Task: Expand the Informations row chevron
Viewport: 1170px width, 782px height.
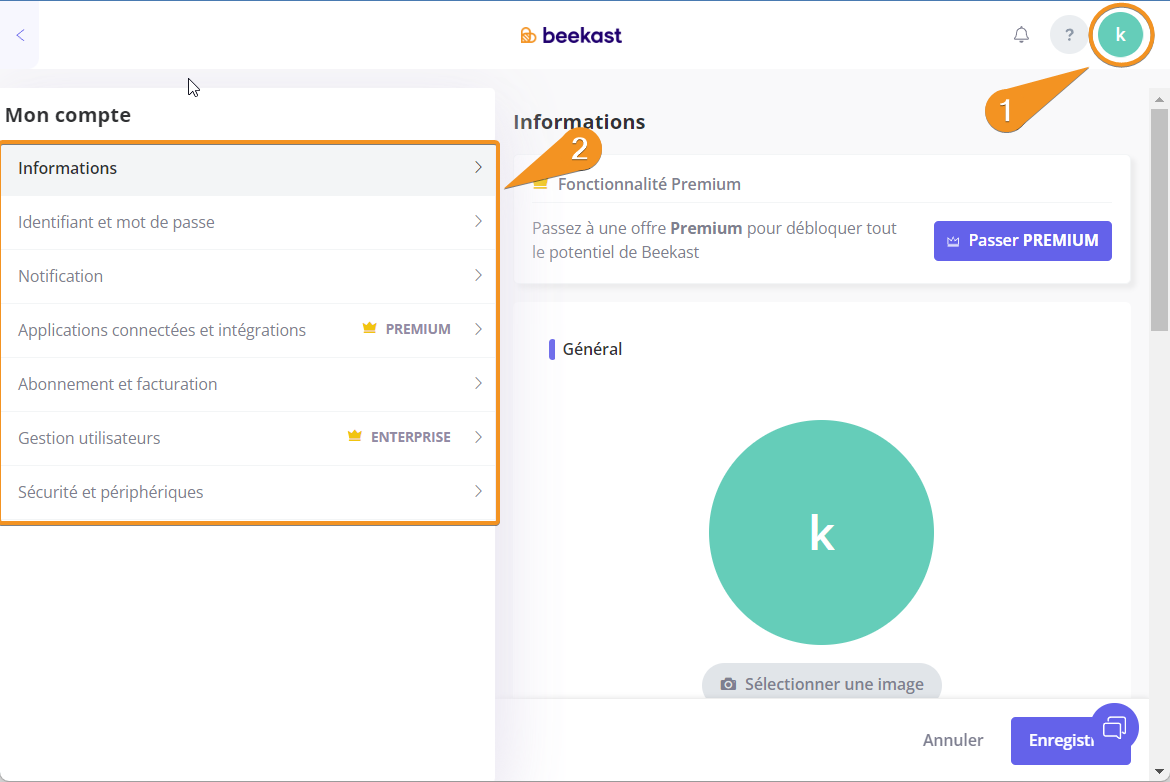Action: (x=478, y=168)
